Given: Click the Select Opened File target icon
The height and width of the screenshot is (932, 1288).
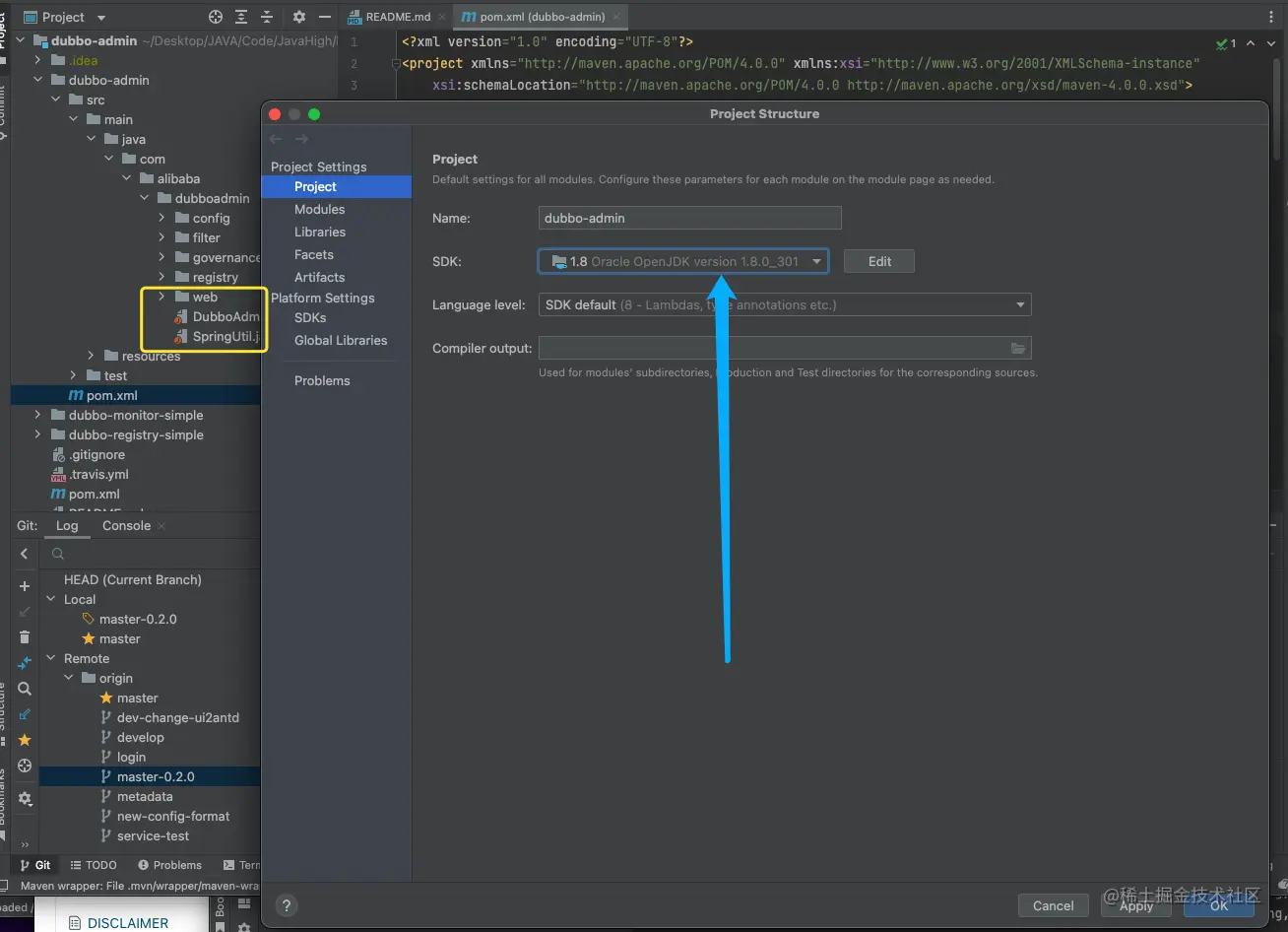Looking at the screenshot, I should click(x=216, y=17).
